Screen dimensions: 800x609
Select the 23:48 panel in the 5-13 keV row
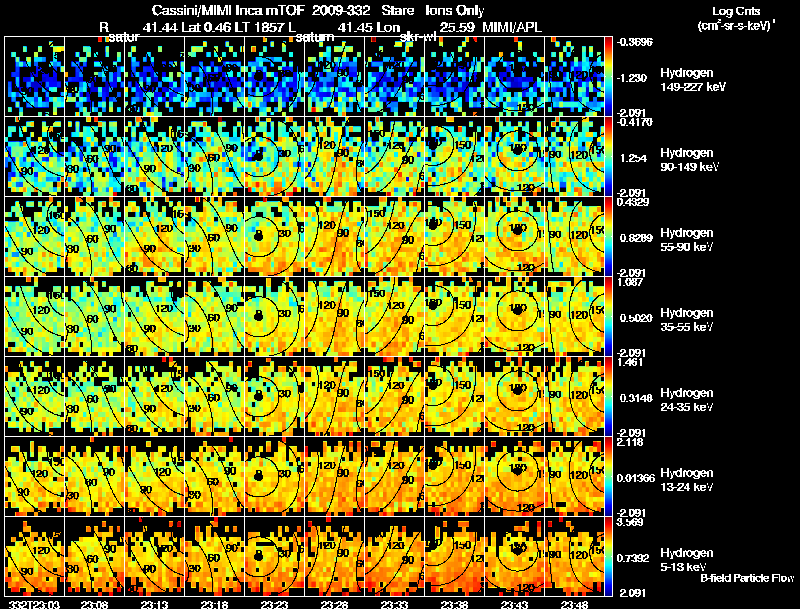click(x=574, y=556)
